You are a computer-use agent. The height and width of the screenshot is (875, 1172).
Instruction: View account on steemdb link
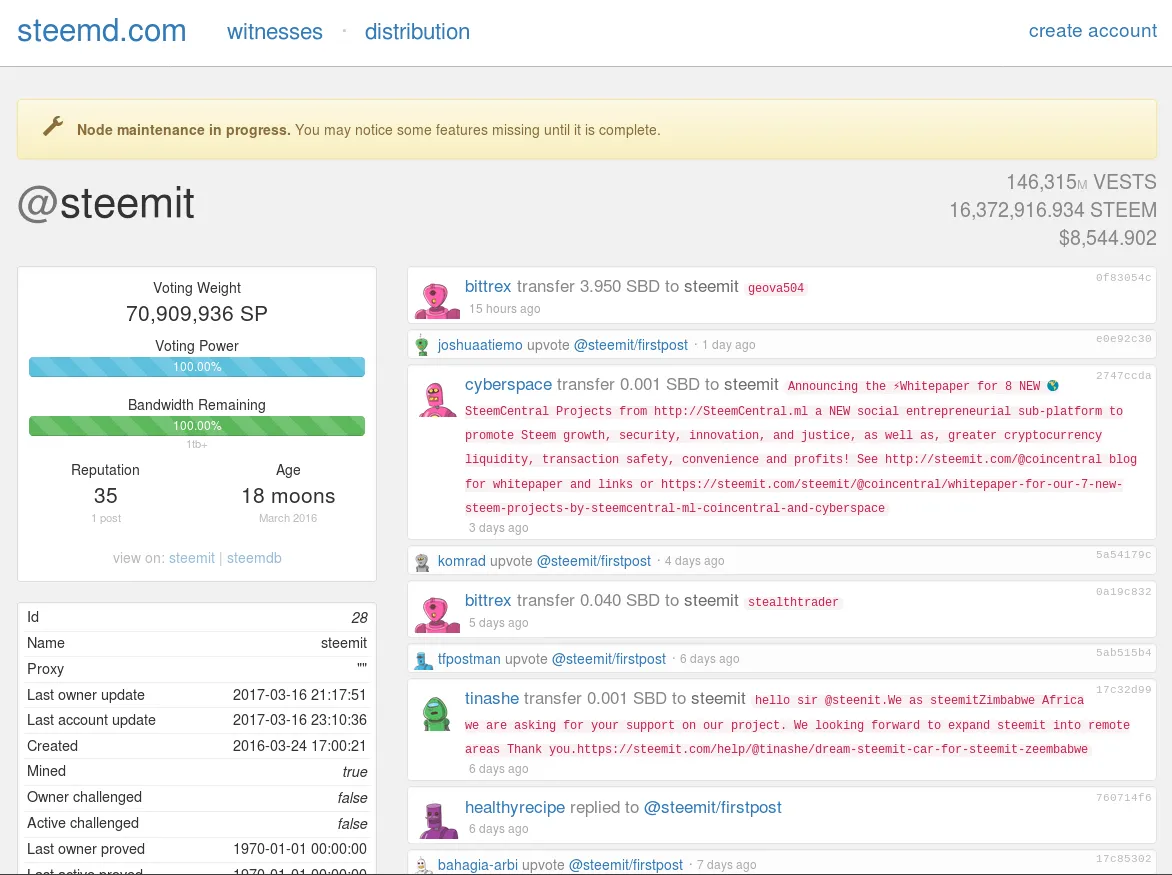click(x=254, y=558)
